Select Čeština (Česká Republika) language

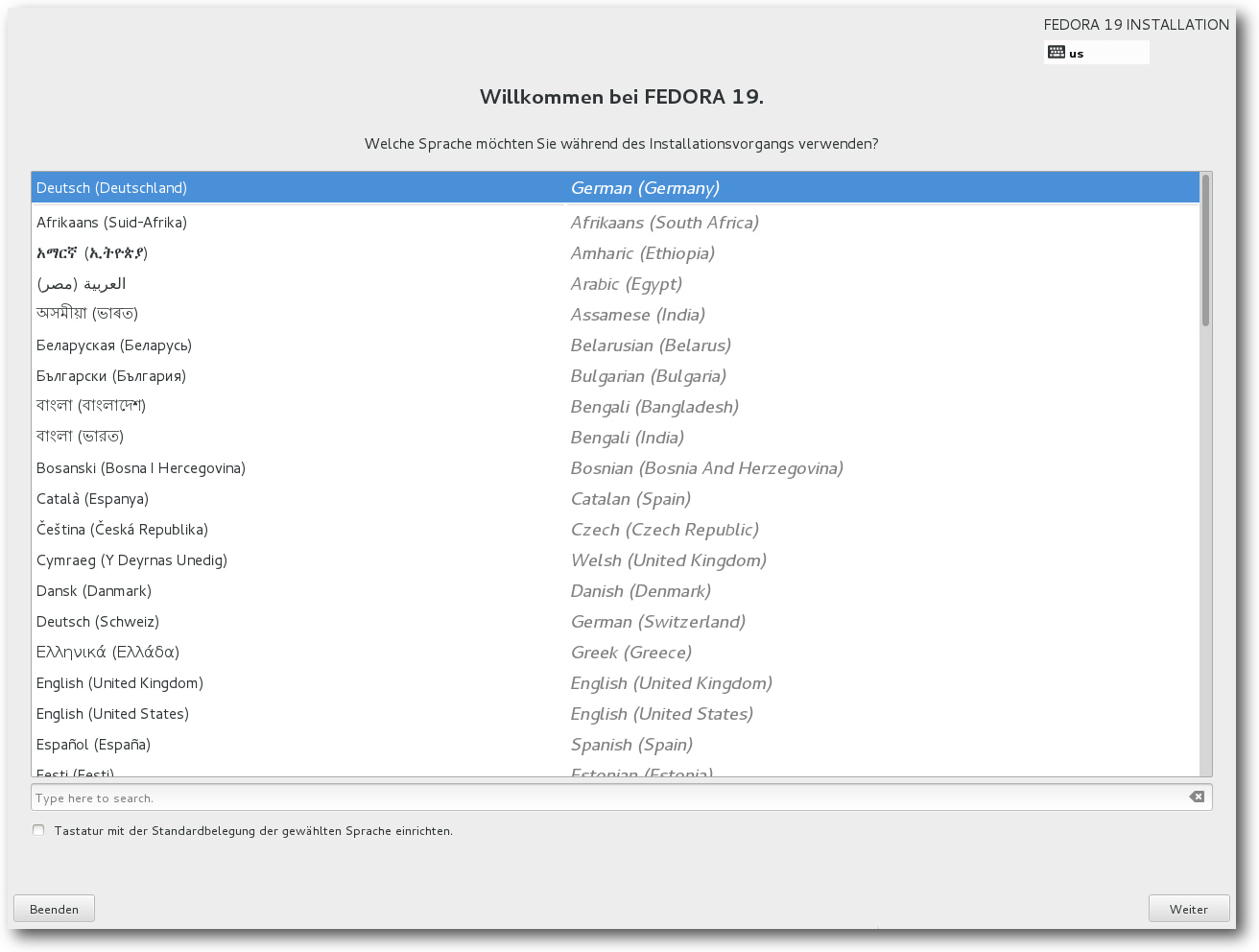point(615,530)
